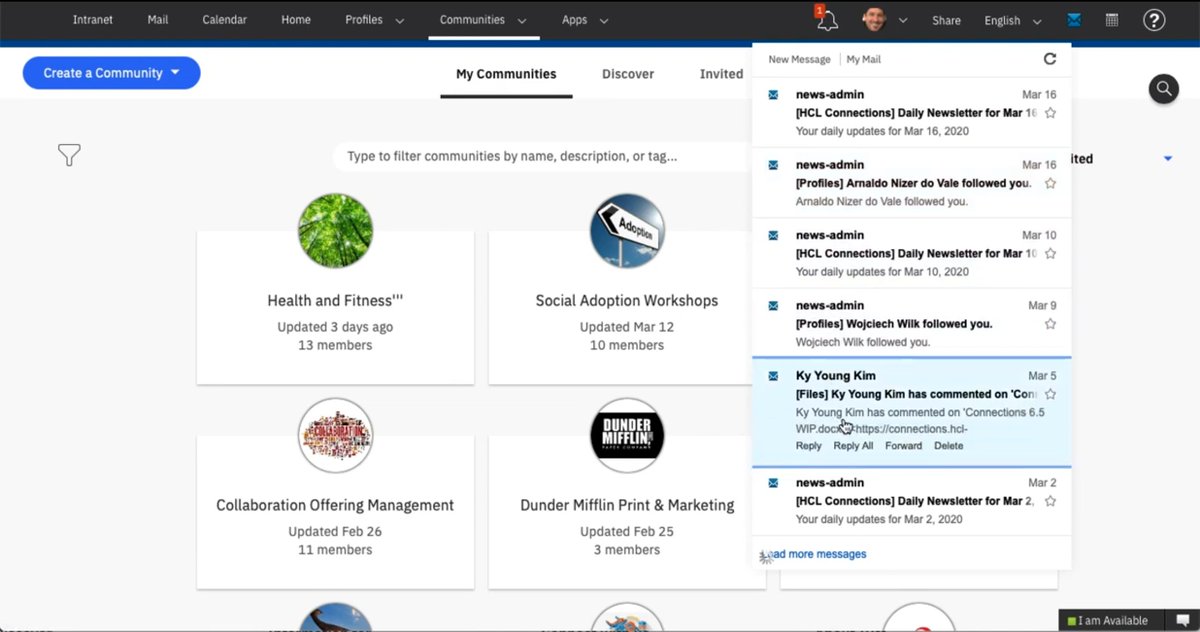Open Health and Fitness community title
The height and width of the screenshot is (632, 1200).
point(335,300)
